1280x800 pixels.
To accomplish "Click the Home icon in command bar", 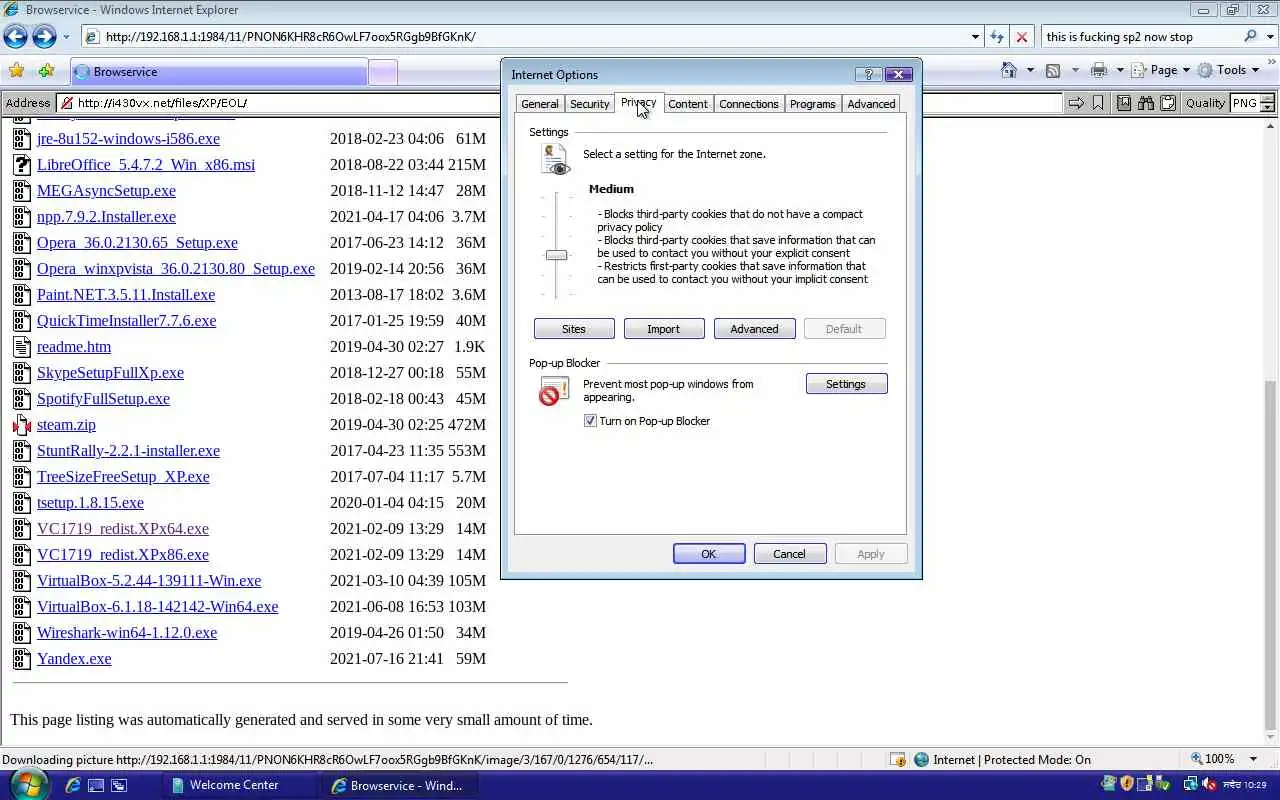I will click(x=1009, y=70).
